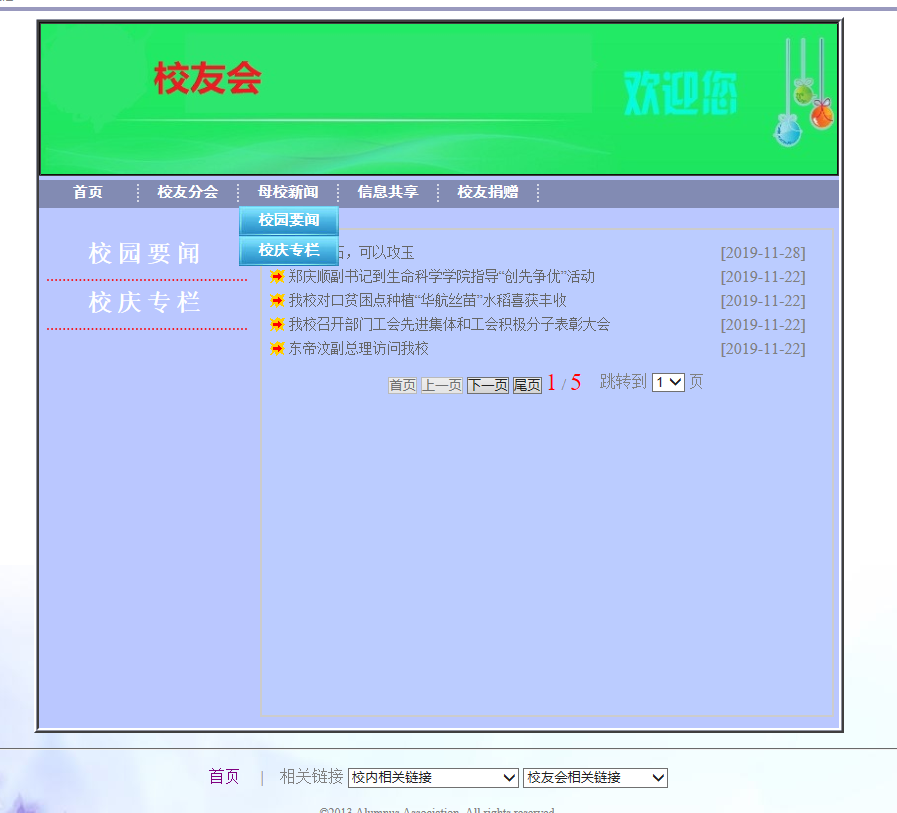Click the arrow icon beside 东帝汶副总理访问我校
The image size is (897, 813).
[277, 349]
